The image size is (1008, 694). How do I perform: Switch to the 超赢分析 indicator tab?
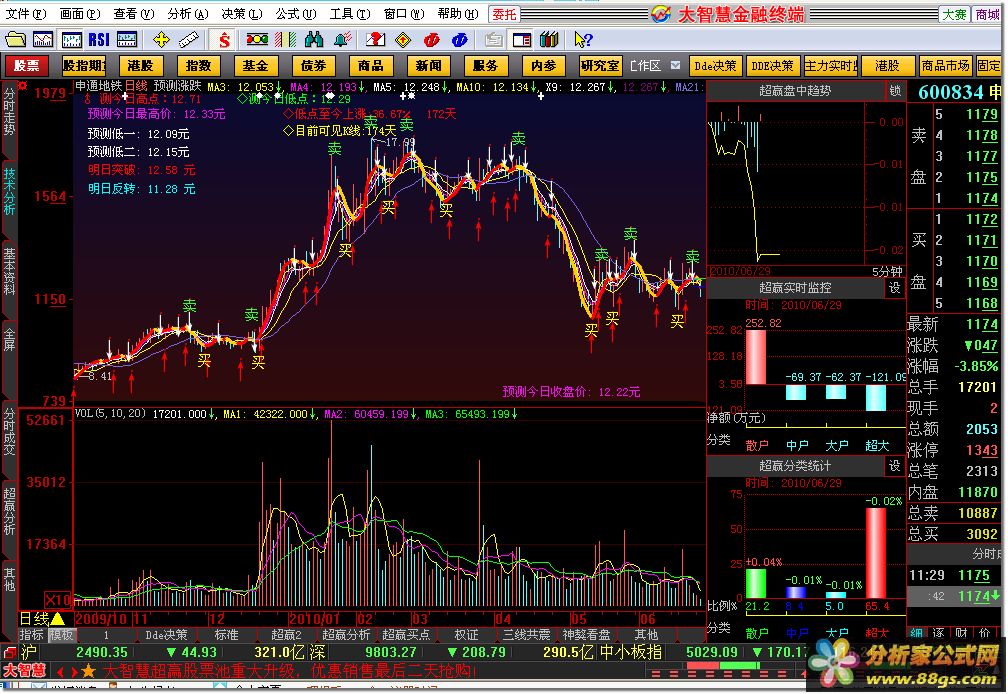pos(346,635)
